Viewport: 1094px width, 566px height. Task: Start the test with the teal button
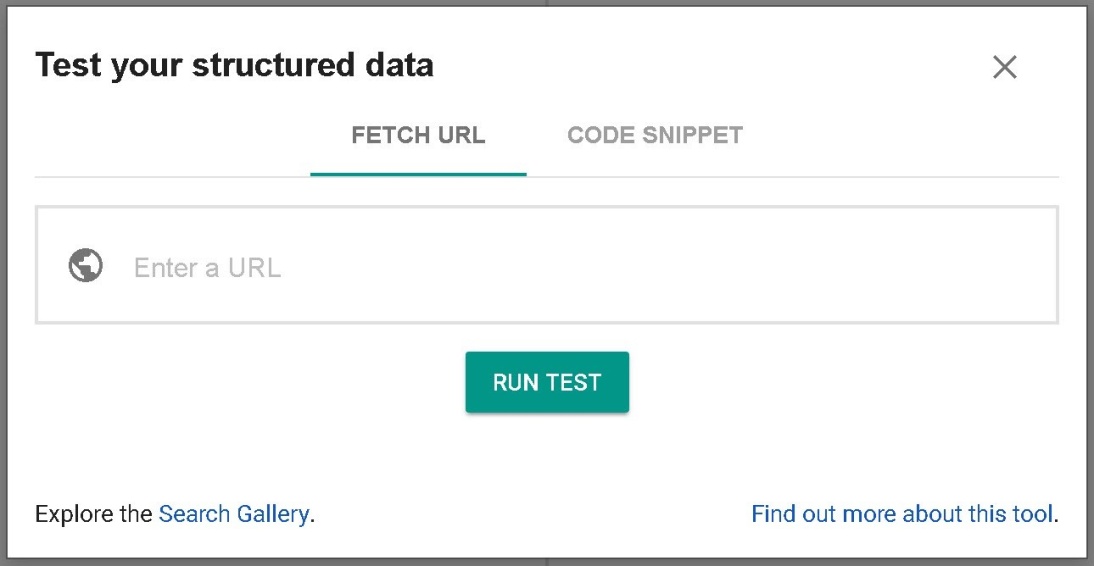(547, 382)
